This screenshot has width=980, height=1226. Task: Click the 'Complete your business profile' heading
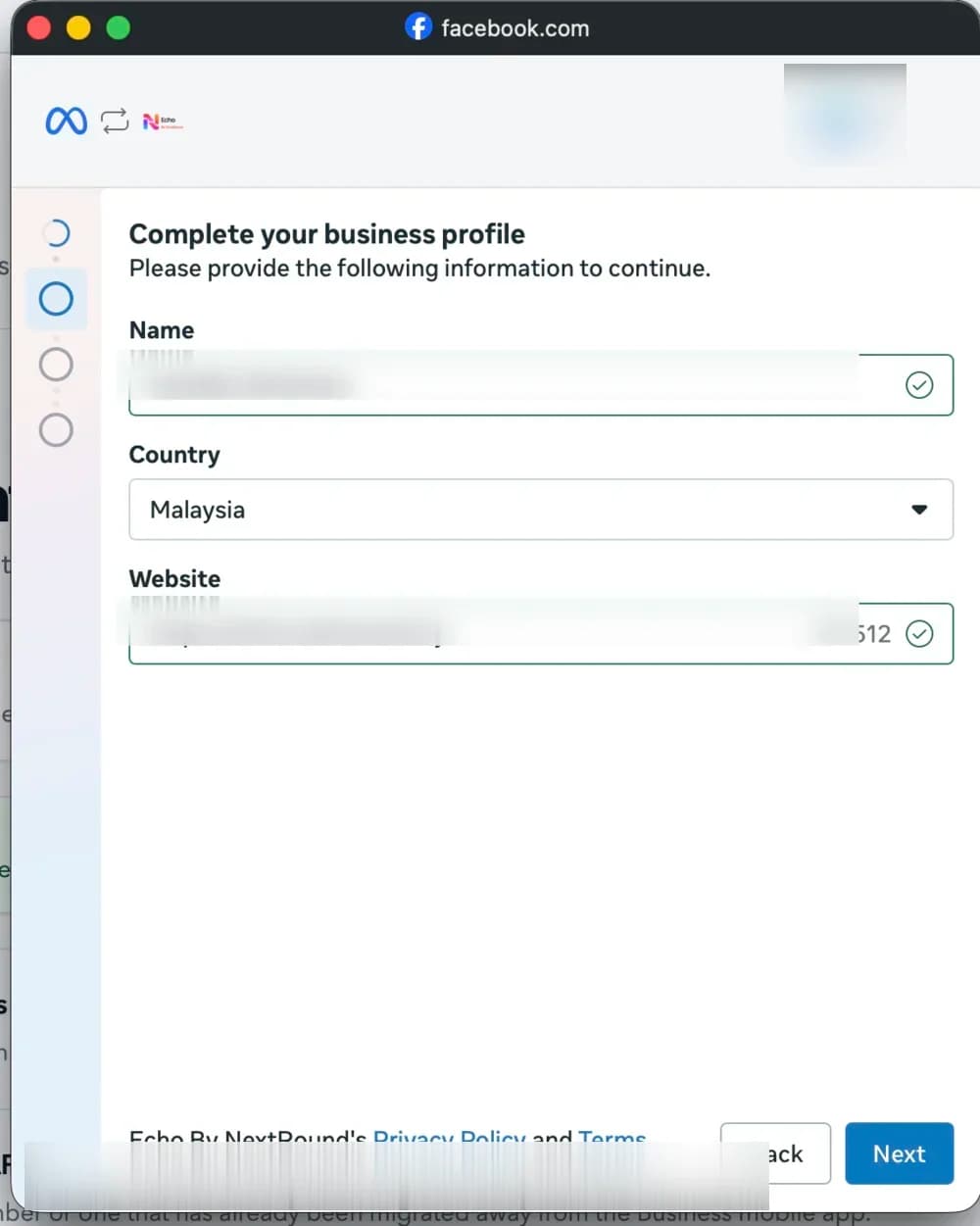coord(327,234)
